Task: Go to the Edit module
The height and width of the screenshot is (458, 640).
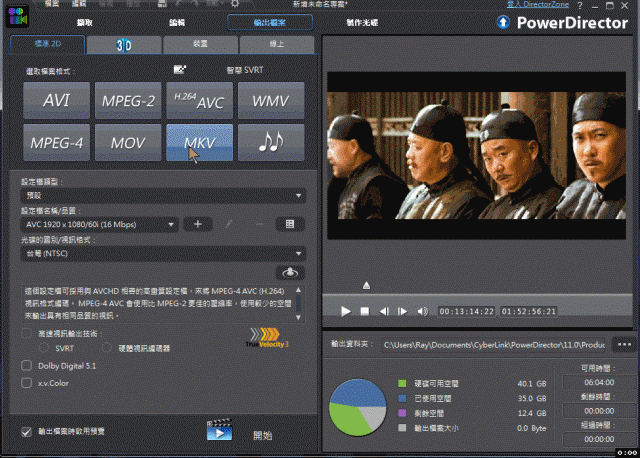Action: point(177,22)
